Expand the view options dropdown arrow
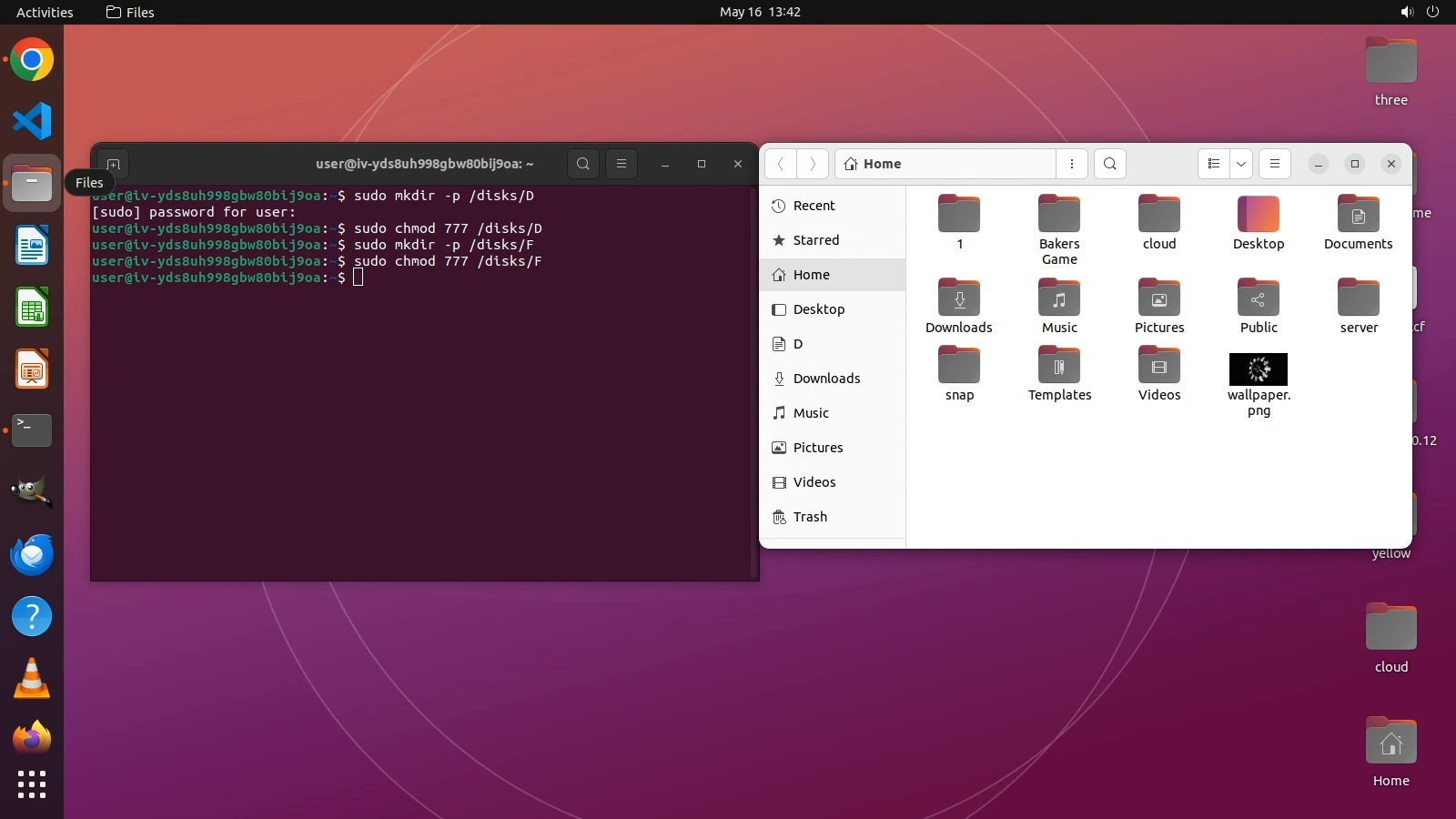The width and height of the screenshot is (1456, 819). pos(1241,164)
